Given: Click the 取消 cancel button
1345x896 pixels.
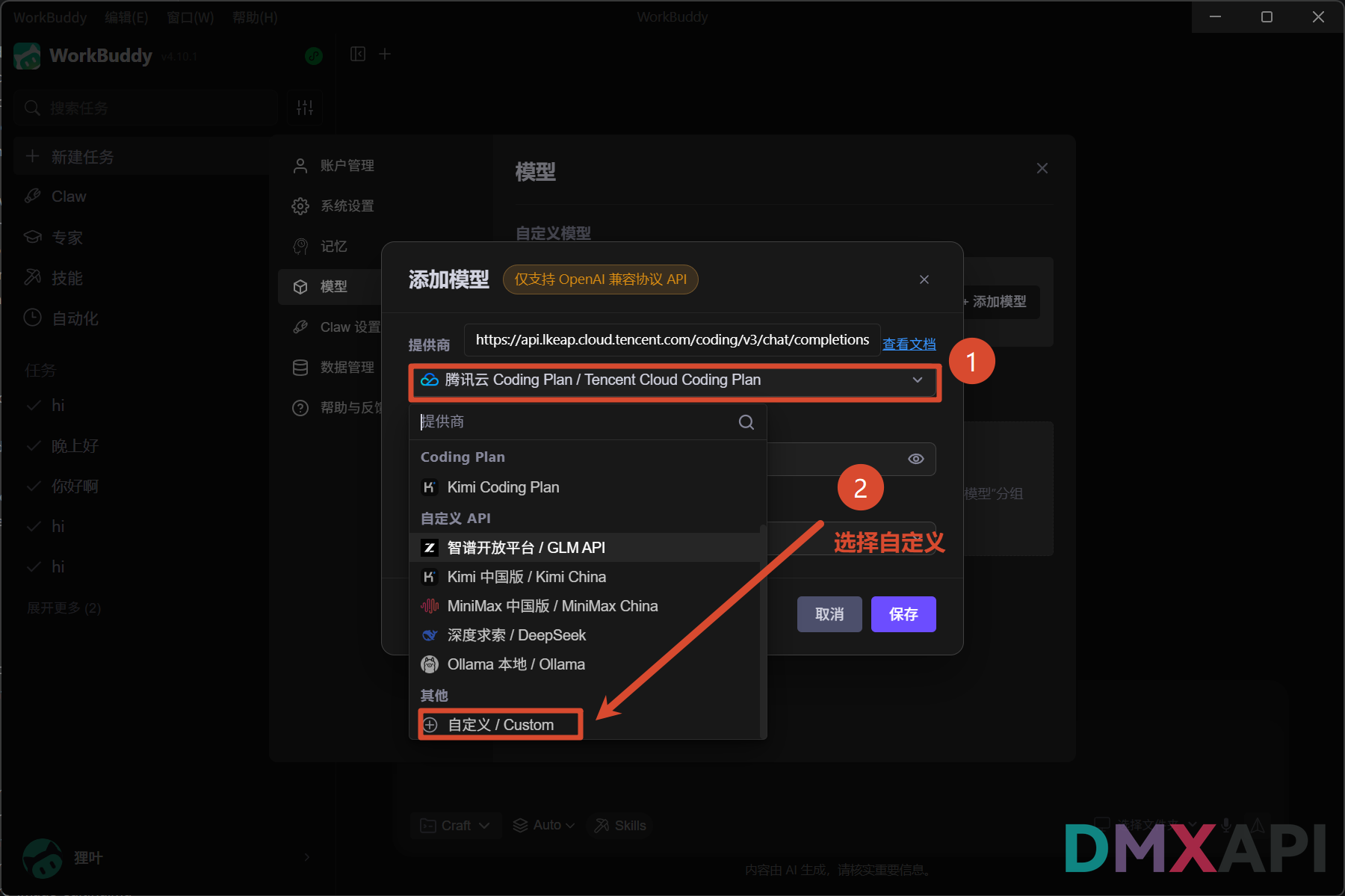Looking at the screenshot, I should click(x=829, y=614).
